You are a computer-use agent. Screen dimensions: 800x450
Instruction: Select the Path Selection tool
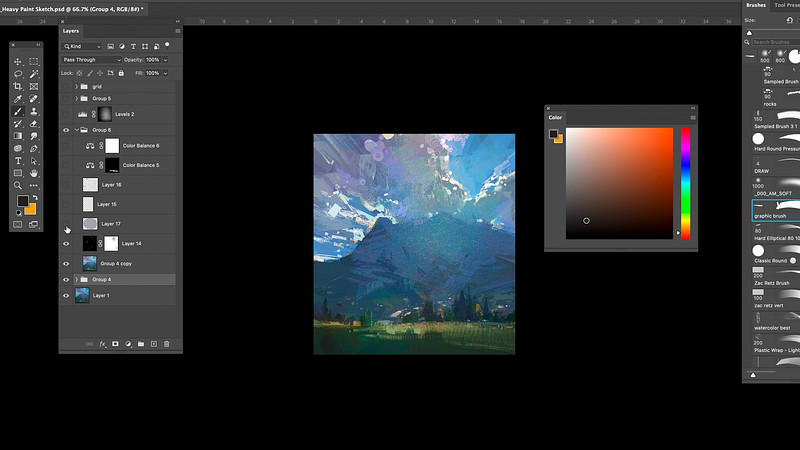pyautogui.click(x=34, y=161)
